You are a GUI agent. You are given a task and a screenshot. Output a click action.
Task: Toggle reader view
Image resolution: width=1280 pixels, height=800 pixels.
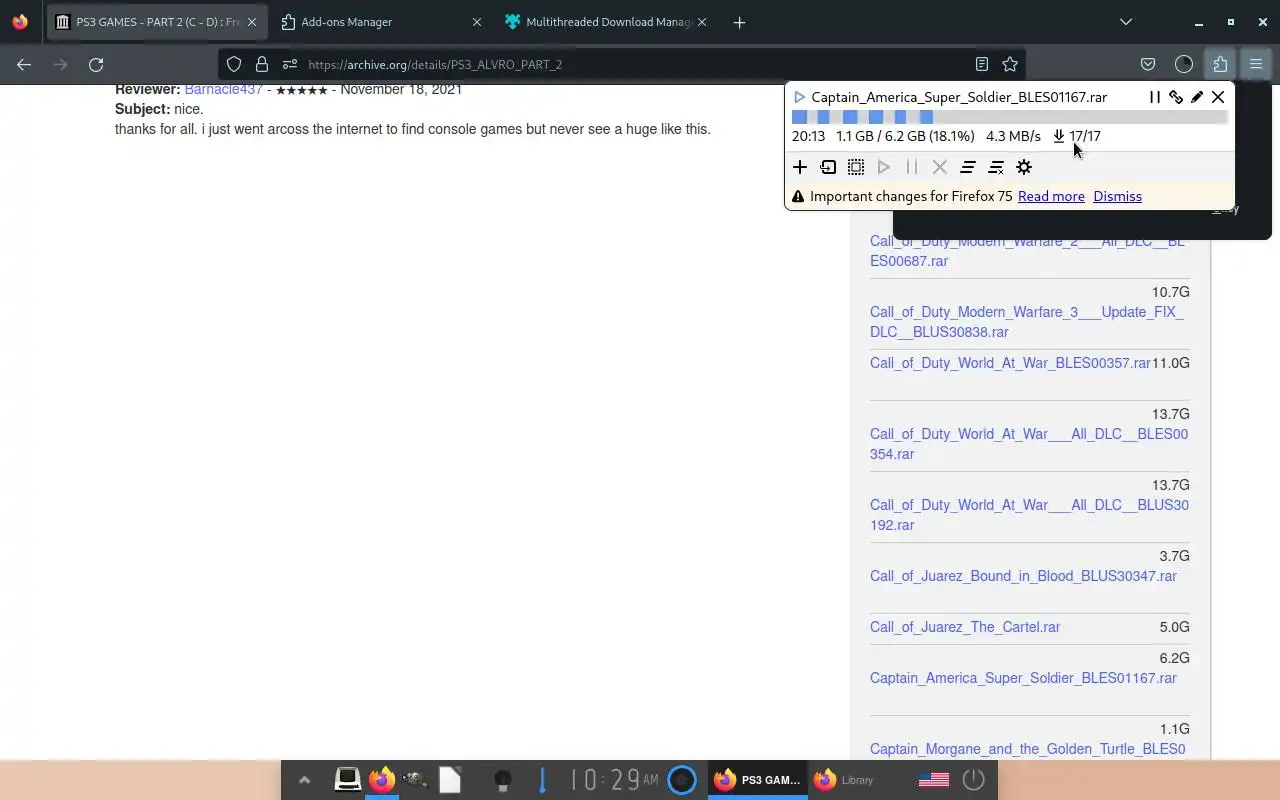pyautogui.click(x=982, y=64)
